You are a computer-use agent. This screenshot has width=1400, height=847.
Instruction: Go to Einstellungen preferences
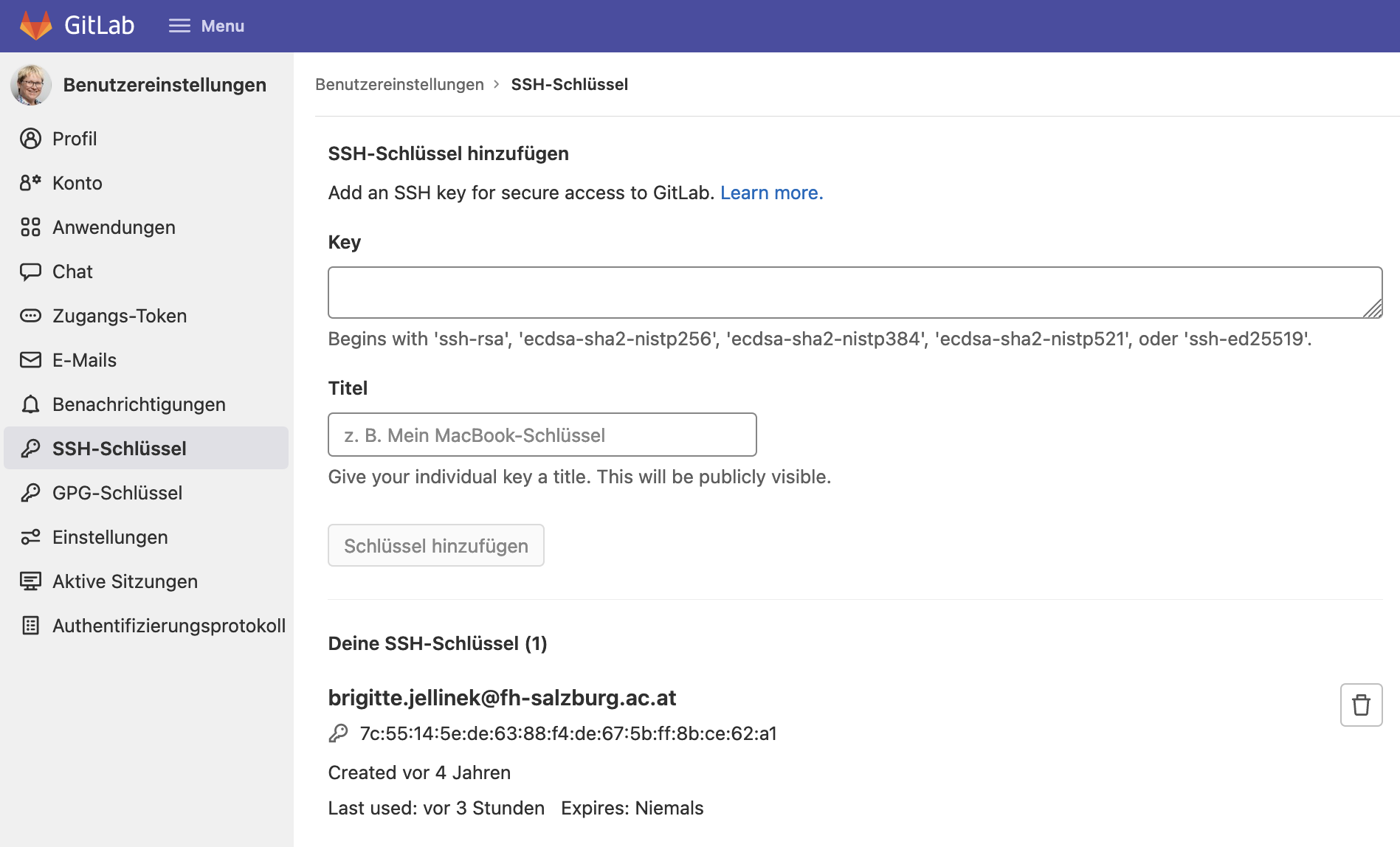pos(146,537)
